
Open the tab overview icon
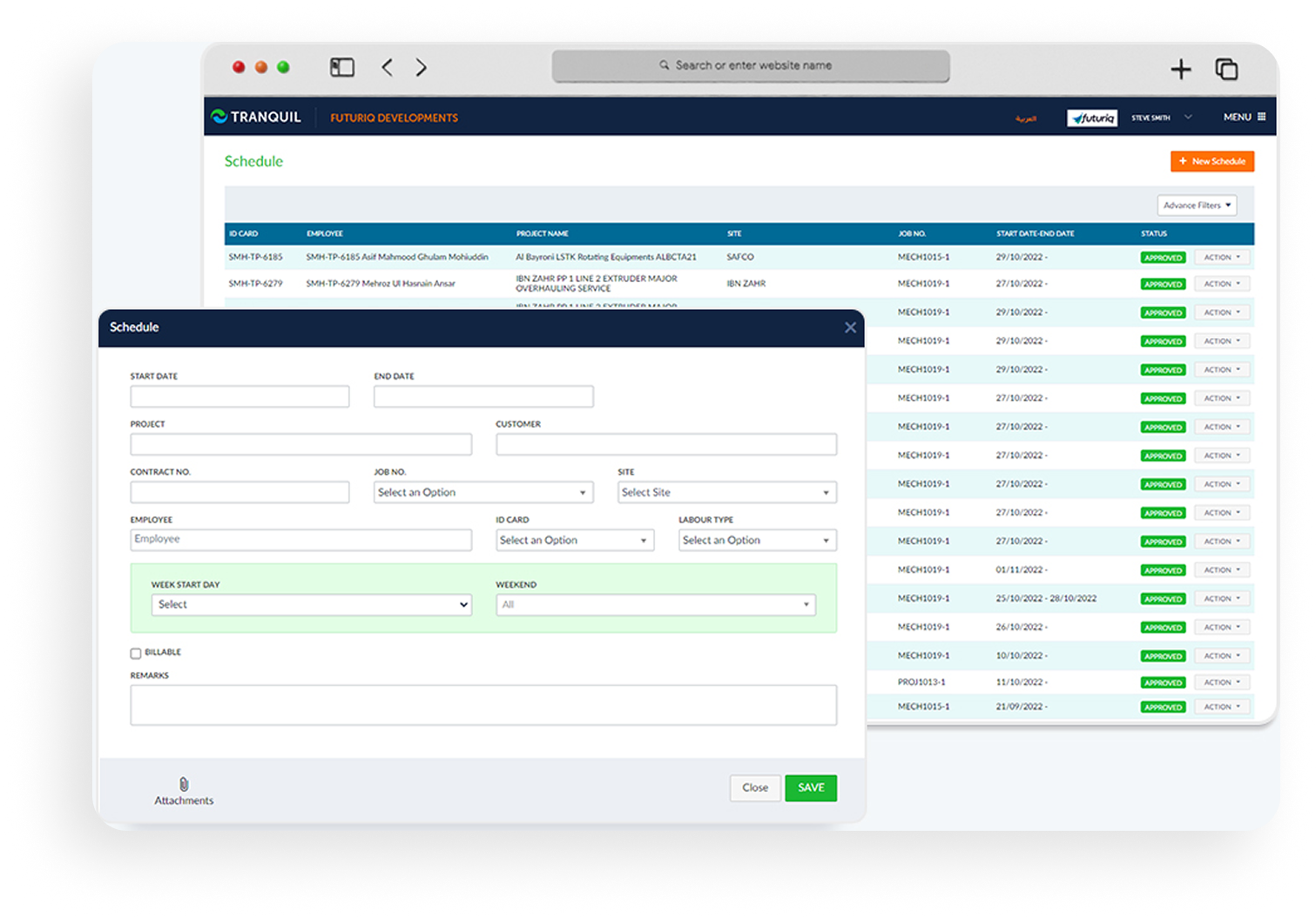1226,69
